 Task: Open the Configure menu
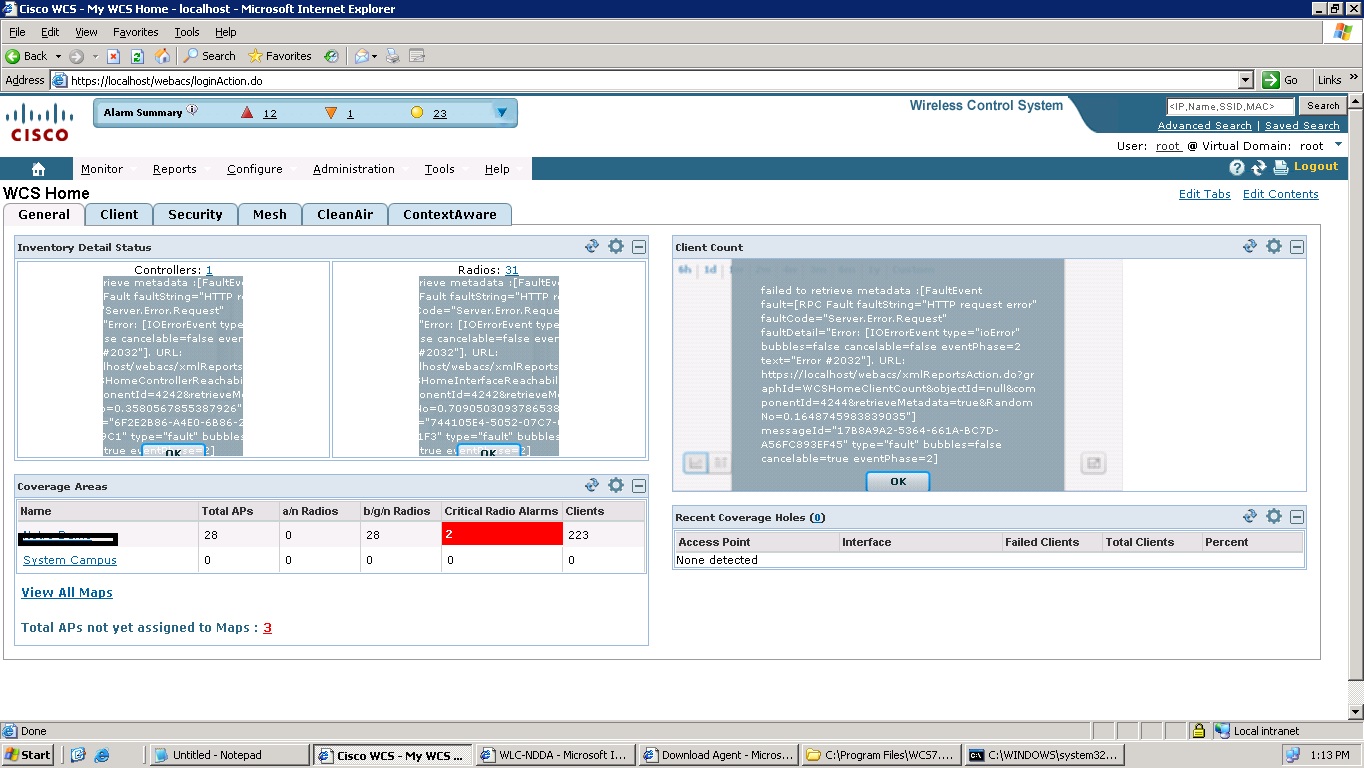pos(255,169)
